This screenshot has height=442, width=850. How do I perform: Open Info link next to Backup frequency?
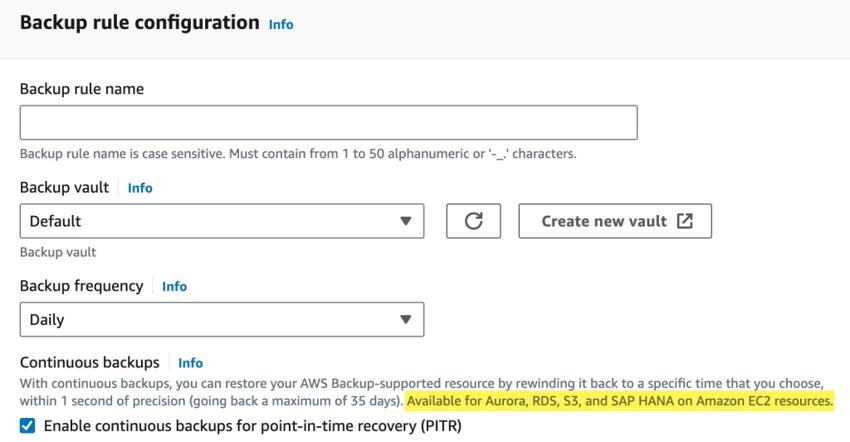pyautogui.click(x=174, y=286)
